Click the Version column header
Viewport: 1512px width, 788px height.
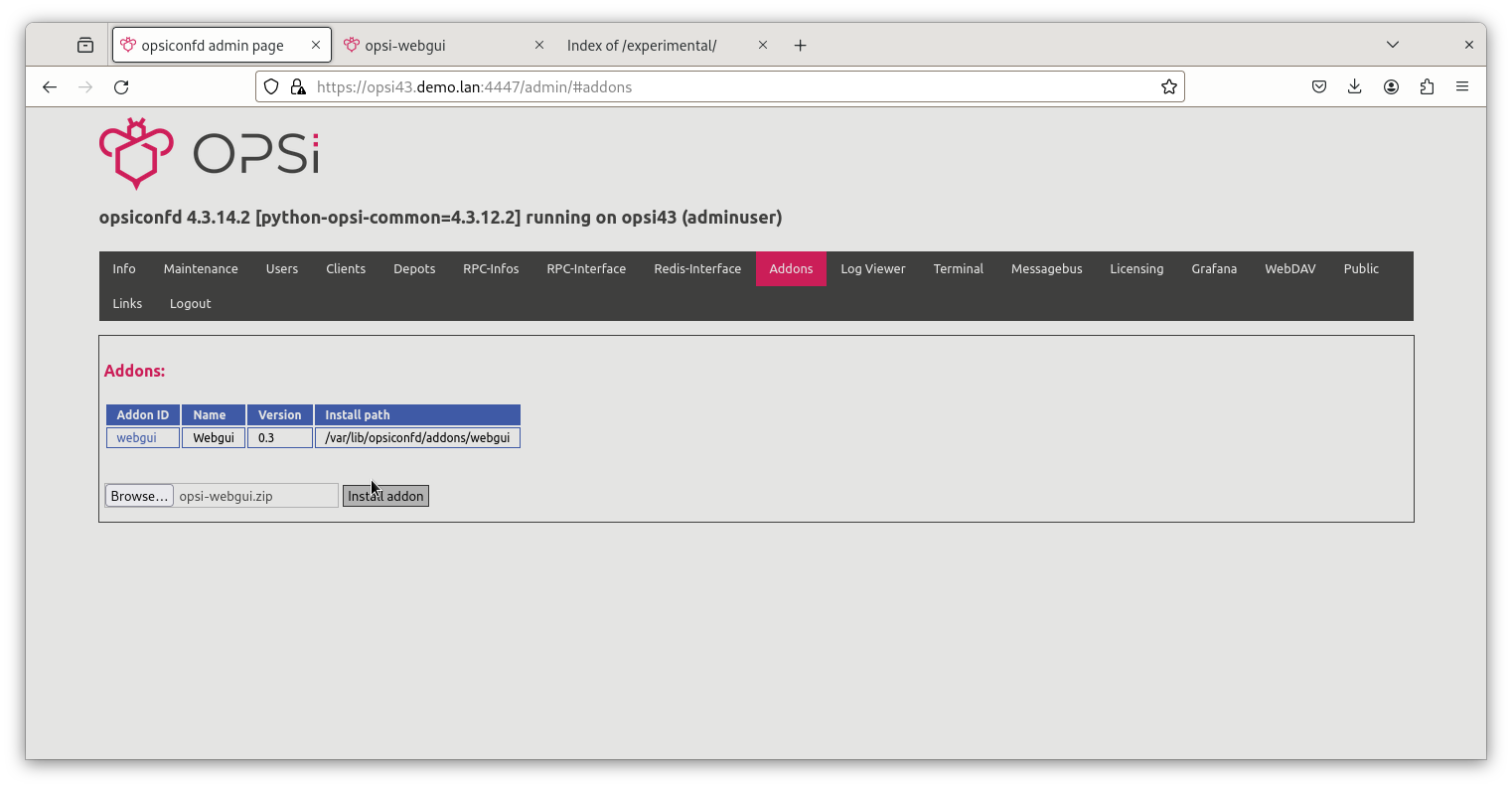coord(280,415)
